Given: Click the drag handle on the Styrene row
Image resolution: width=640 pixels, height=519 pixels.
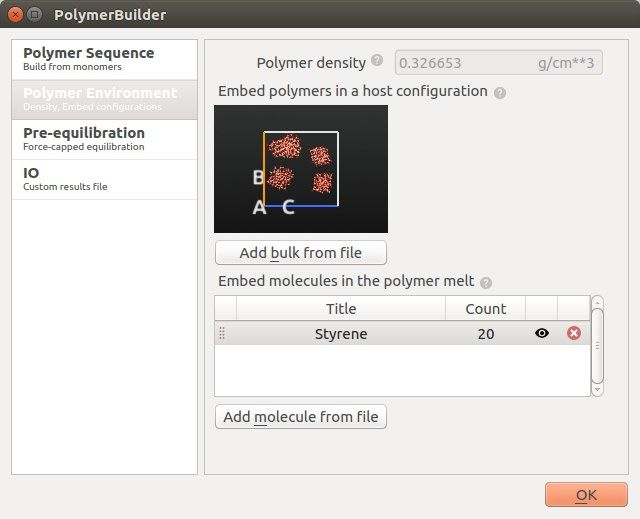Looking at the screenshot, I should click(x=222, y=333).
